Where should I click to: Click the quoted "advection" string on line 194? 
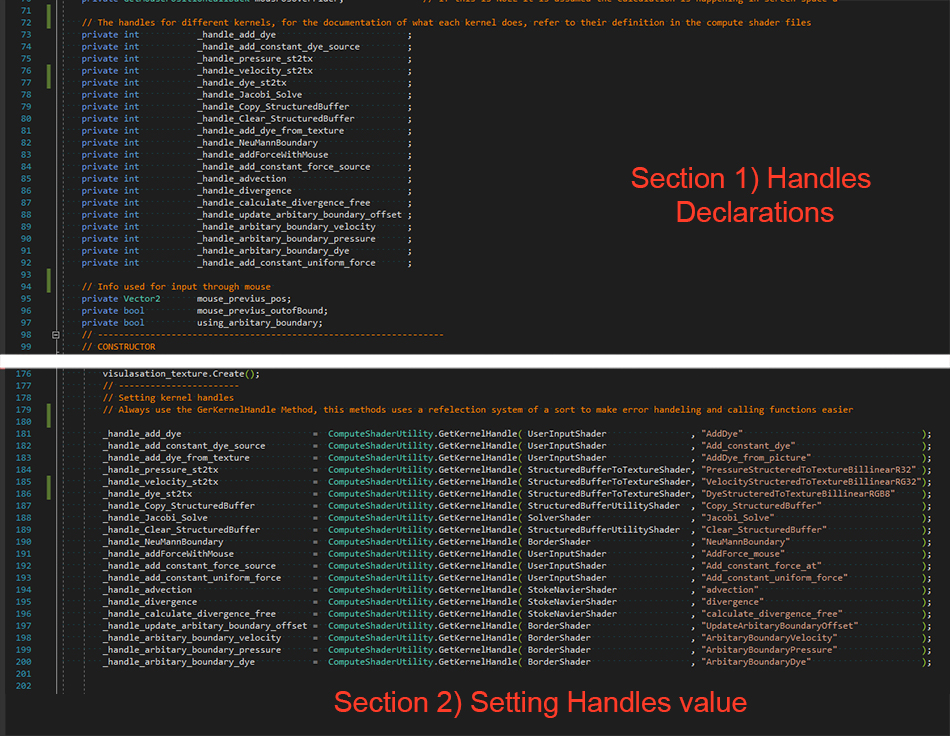pos(729,590)
